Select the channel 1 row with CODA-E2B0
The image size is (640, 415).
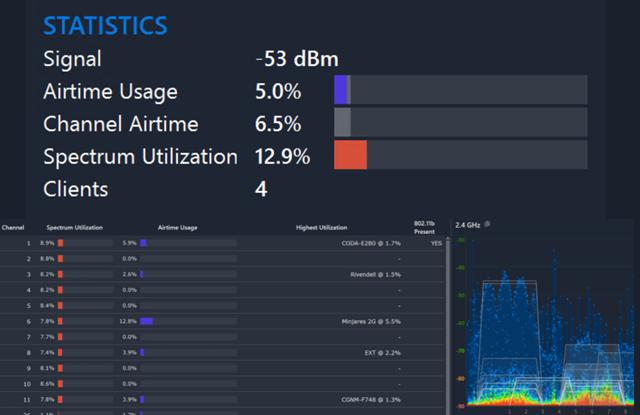pyautogui.click(x=222, y=243)
